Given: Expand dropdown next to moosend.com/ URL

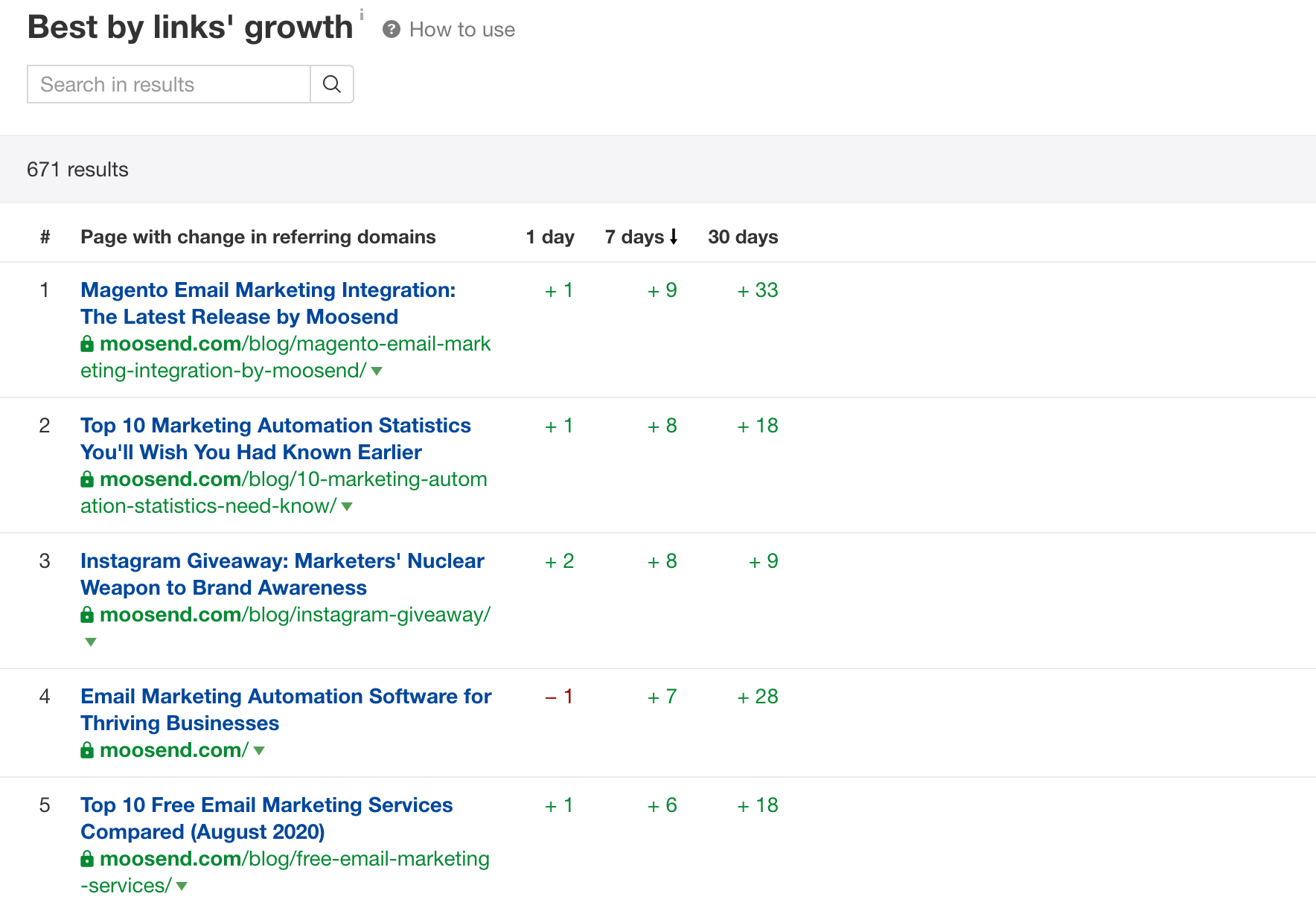Looking at the screenshot, I should (259, 750).
